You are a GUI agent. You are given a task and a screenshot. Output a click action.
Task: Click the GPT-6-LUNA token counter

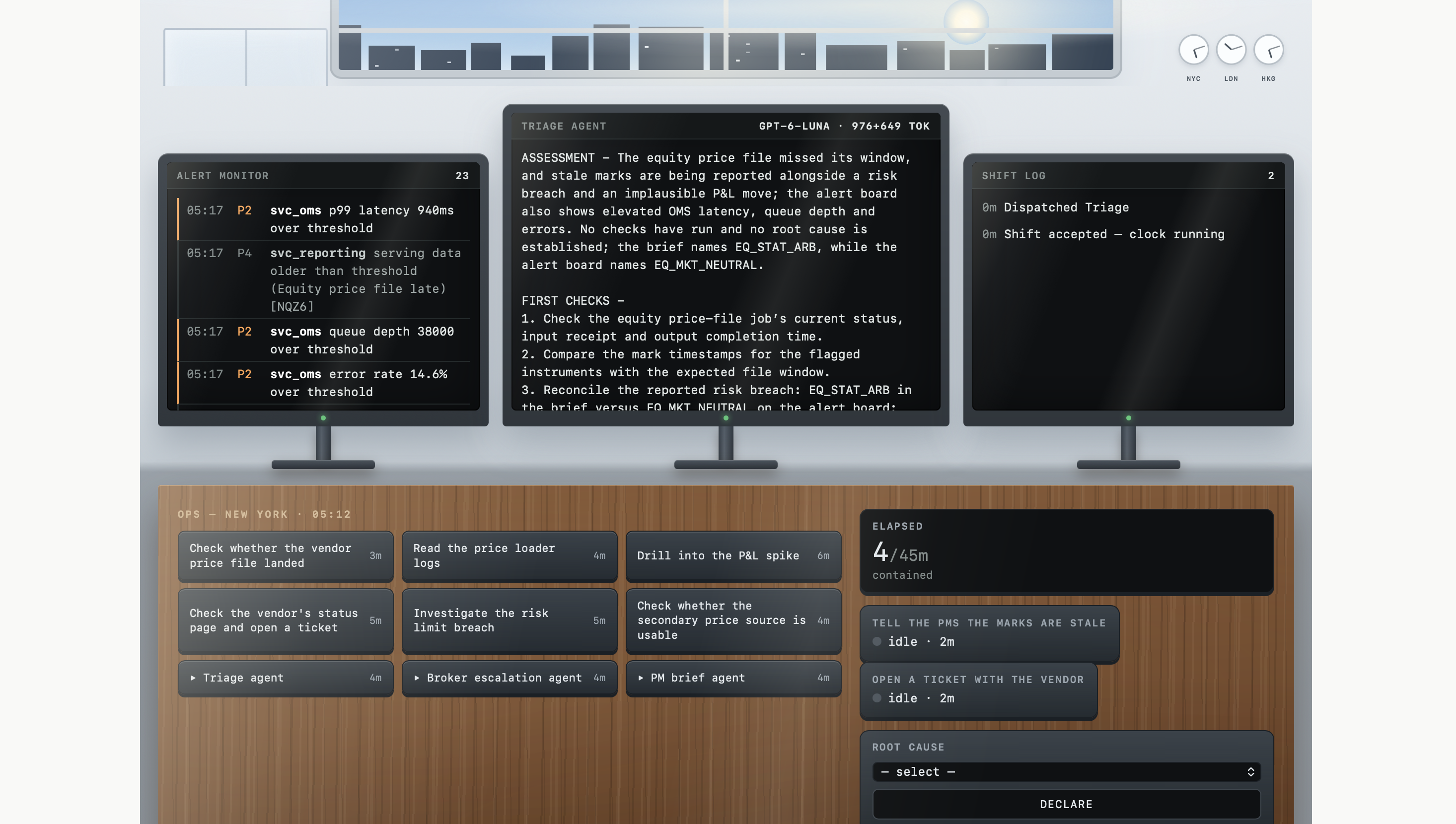coord(844,126)
